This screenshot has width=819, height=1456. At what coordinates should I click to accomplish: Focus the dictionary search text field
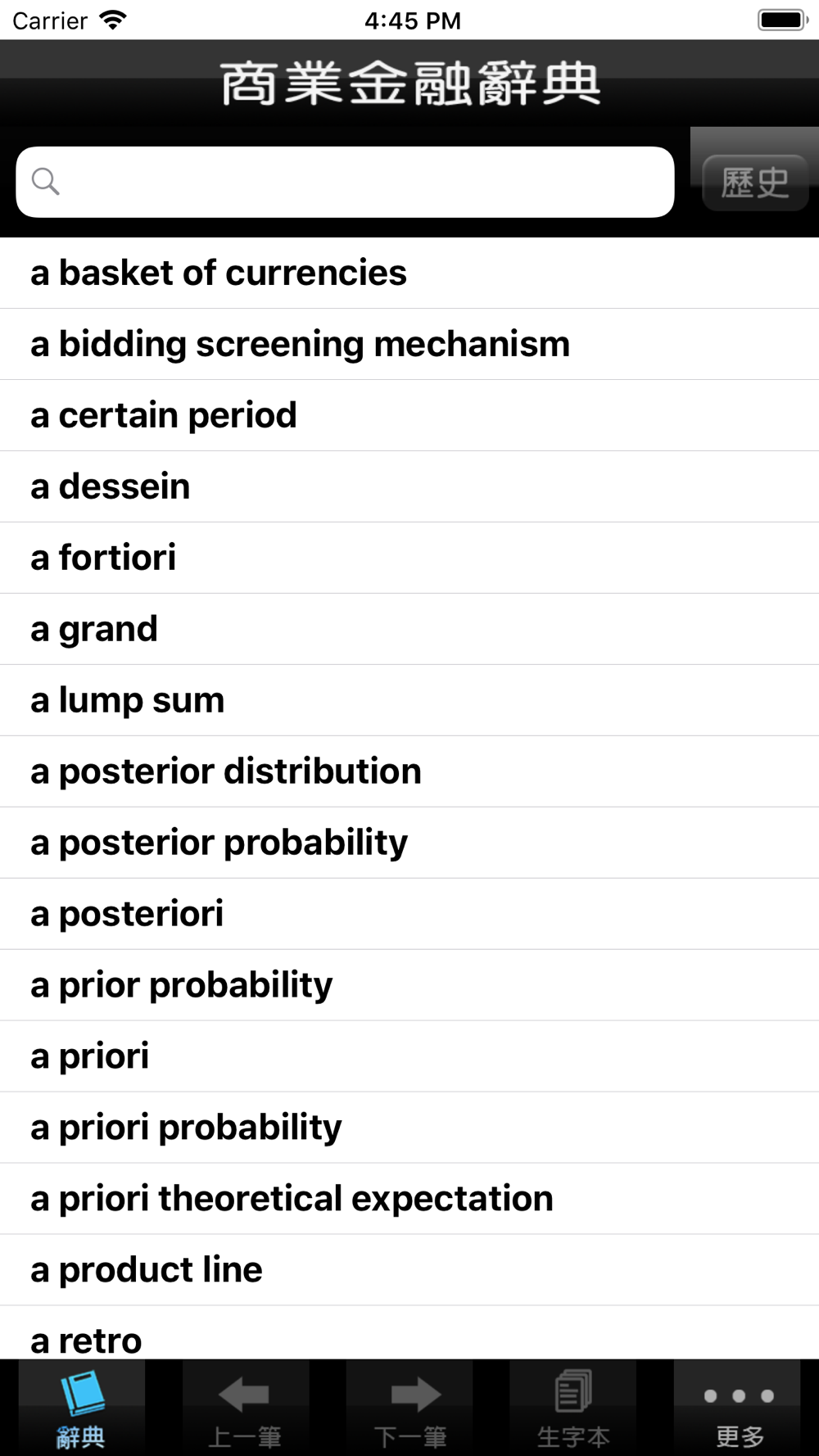tap(345, 182)
